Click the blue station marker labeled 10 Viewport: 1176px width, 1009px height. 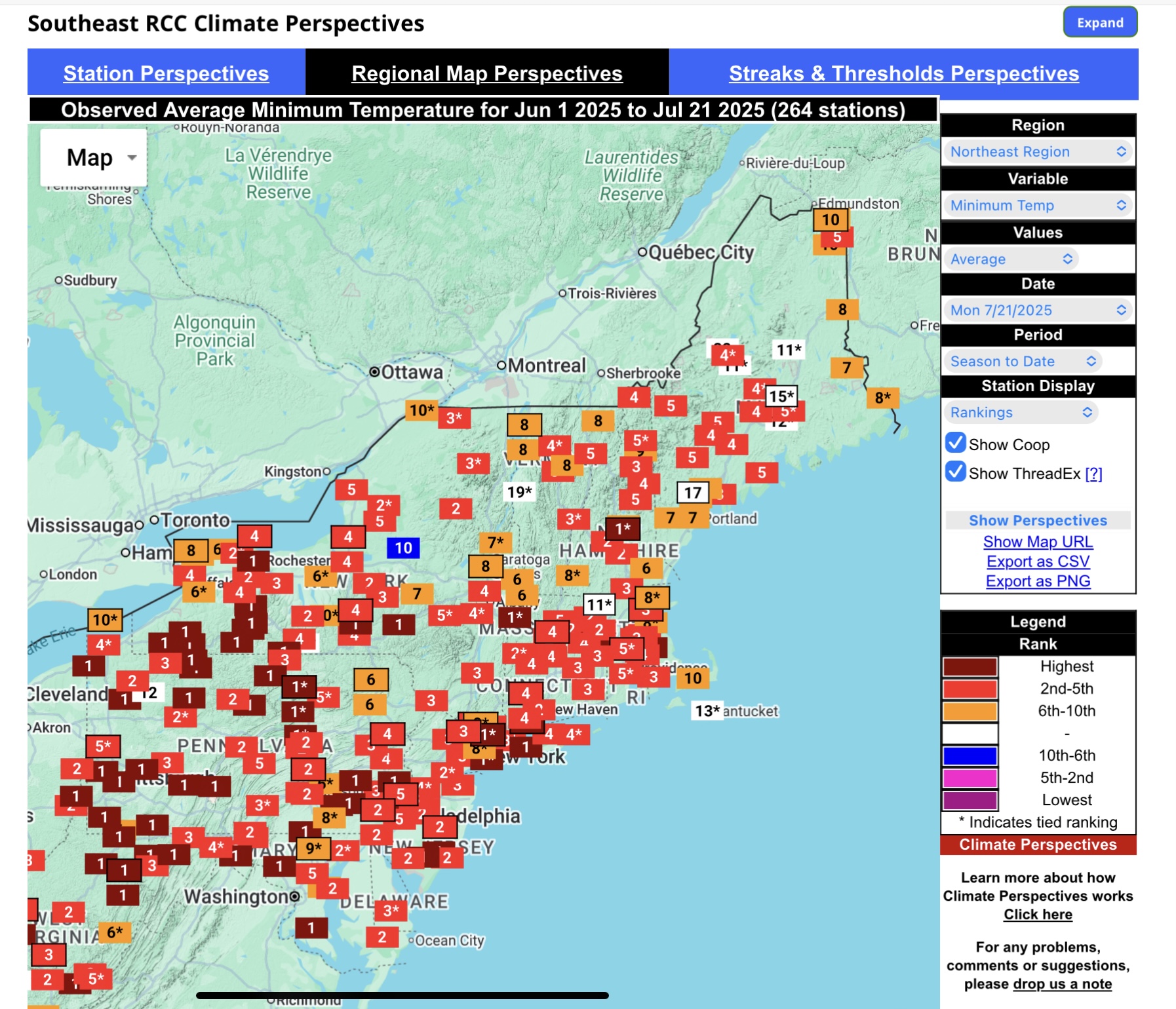pyautogui.click(x=403, y=548)
